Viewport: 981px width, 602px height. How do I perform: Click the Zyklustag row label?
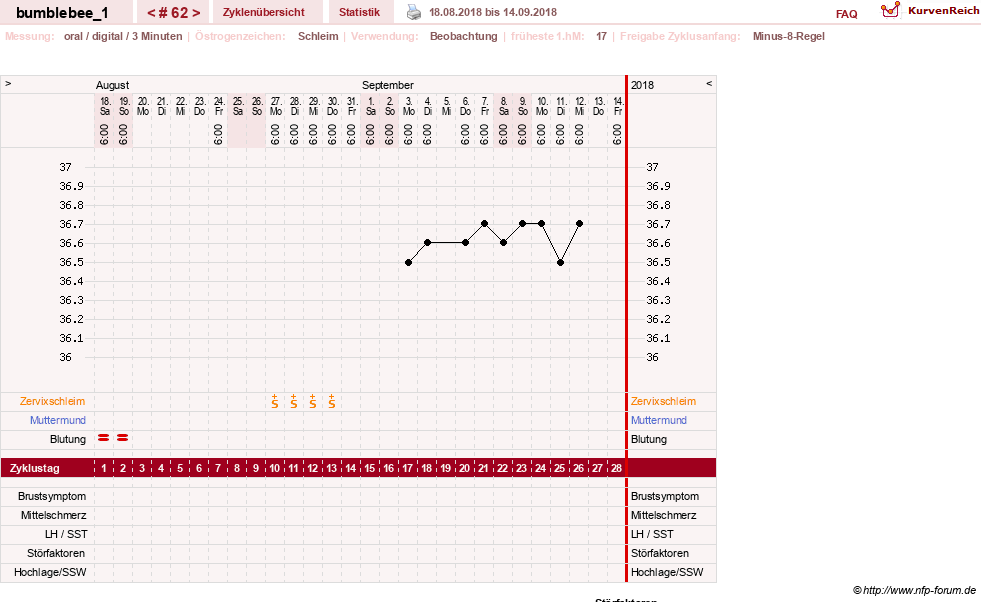[x=34, y=468]
